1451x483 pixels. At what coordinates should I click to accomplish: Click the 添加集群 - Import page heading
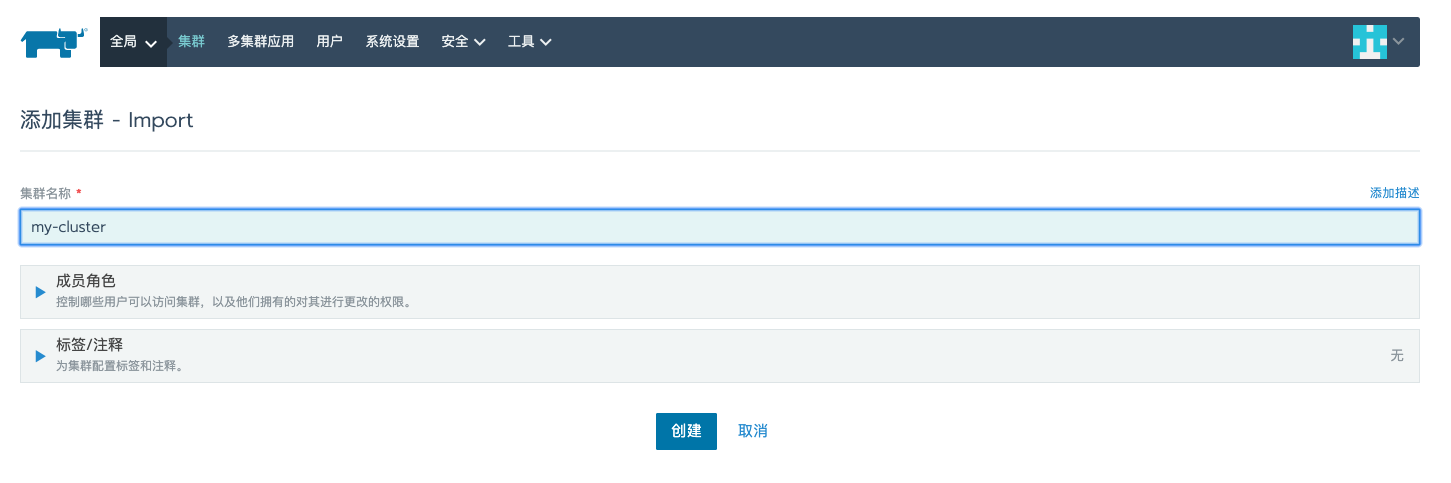pos(107,120)
